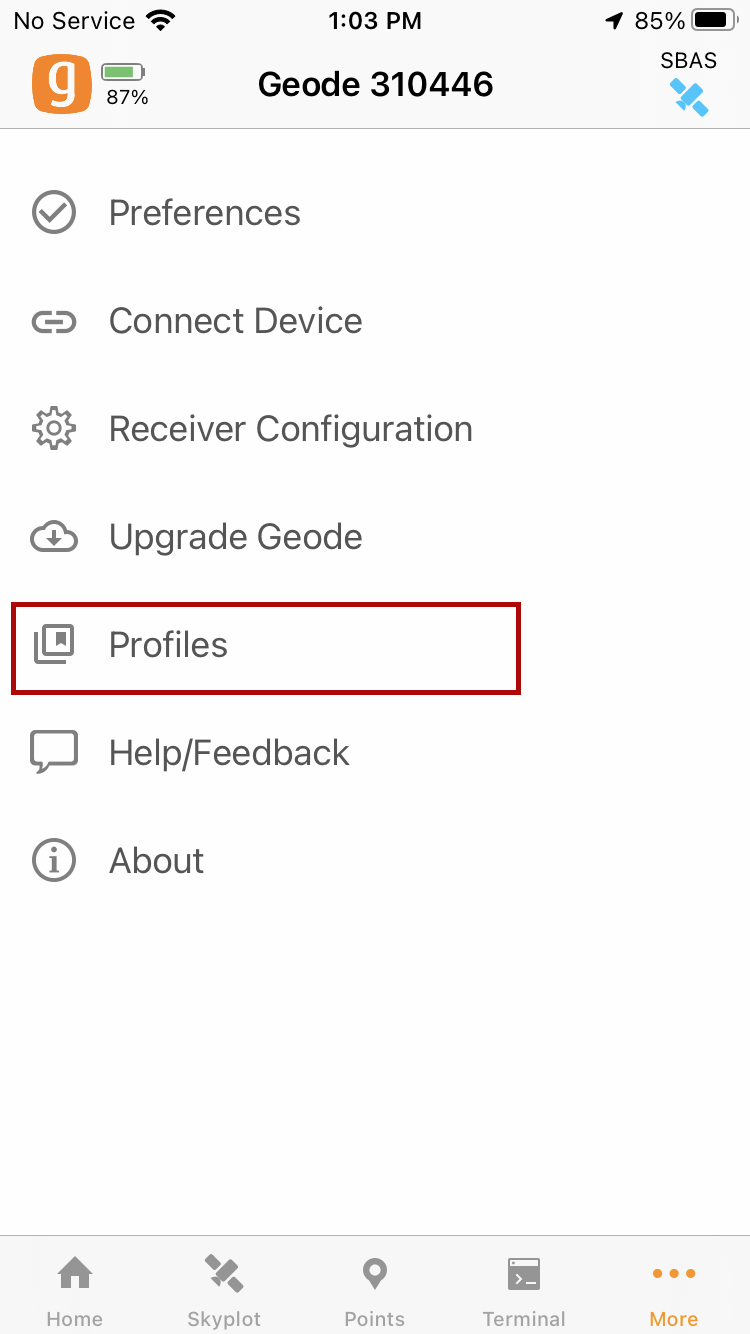The image size is (750, 1334).
Task: Tap the Help/Feedback speech bubble icon
Action: click(54, 752)
